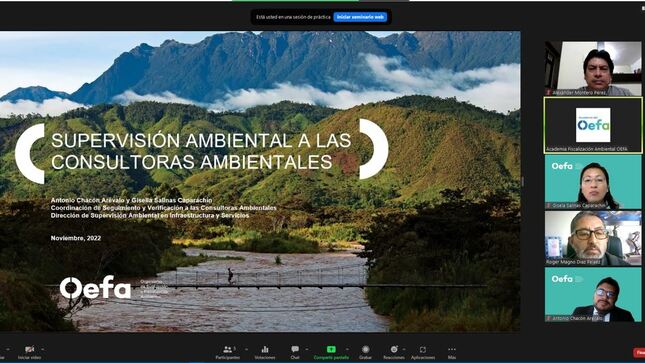This screenshot has width=645, height=363.
Task: Click the white Oefa logo on slide
Action: tap(95, 288)
